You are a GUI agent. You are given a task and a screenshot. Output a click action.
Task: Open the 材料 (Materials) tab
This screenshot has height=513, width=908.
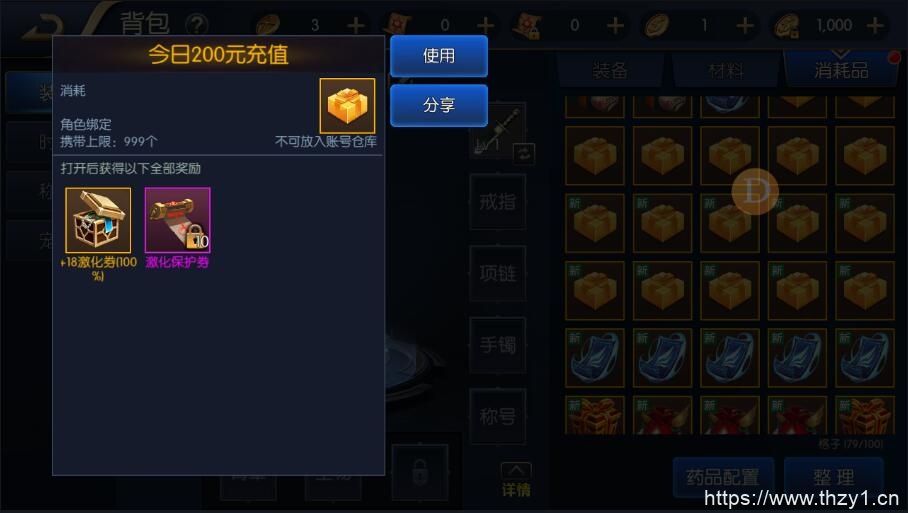click(x=726, y=71)
